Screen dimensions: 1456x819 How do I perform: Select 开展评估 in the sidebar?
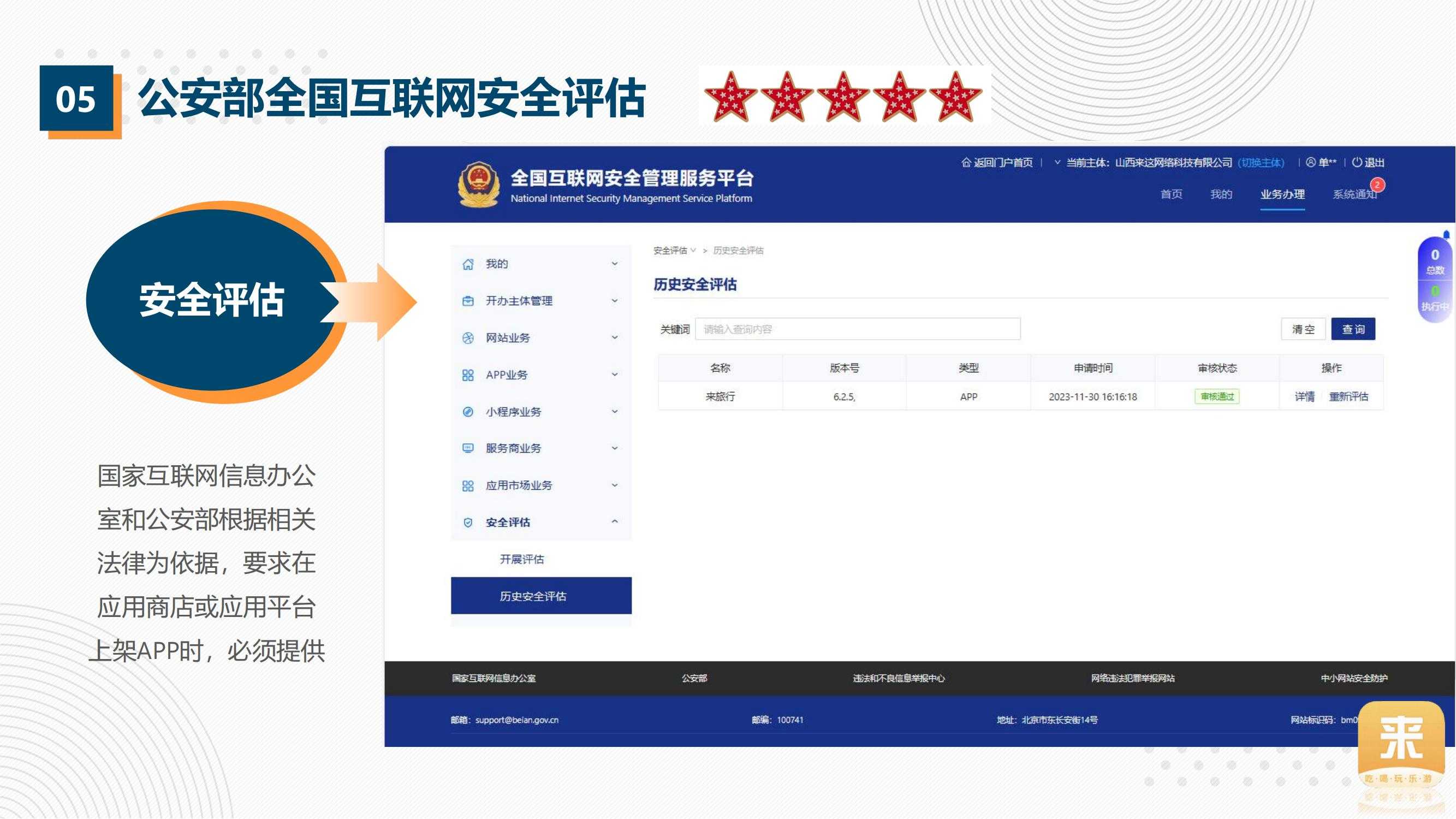522,560
